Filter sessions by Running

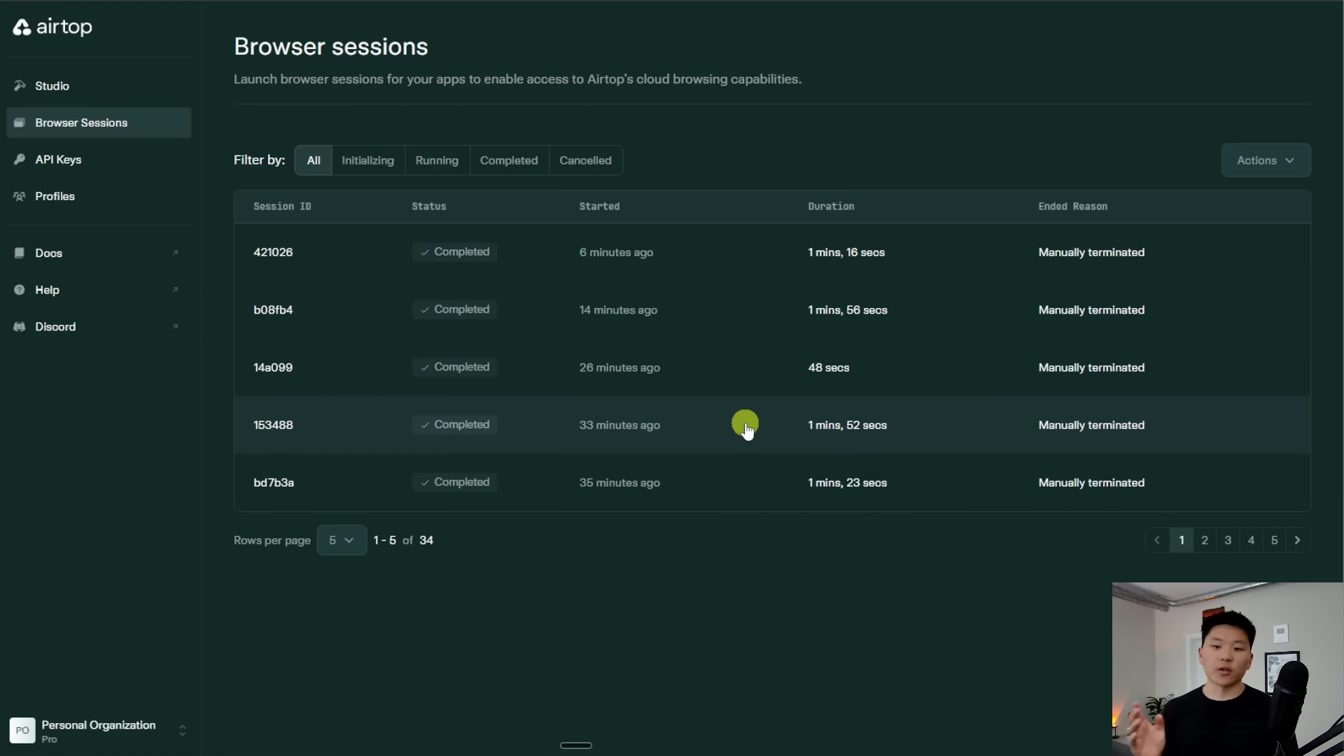pos(437,160)
